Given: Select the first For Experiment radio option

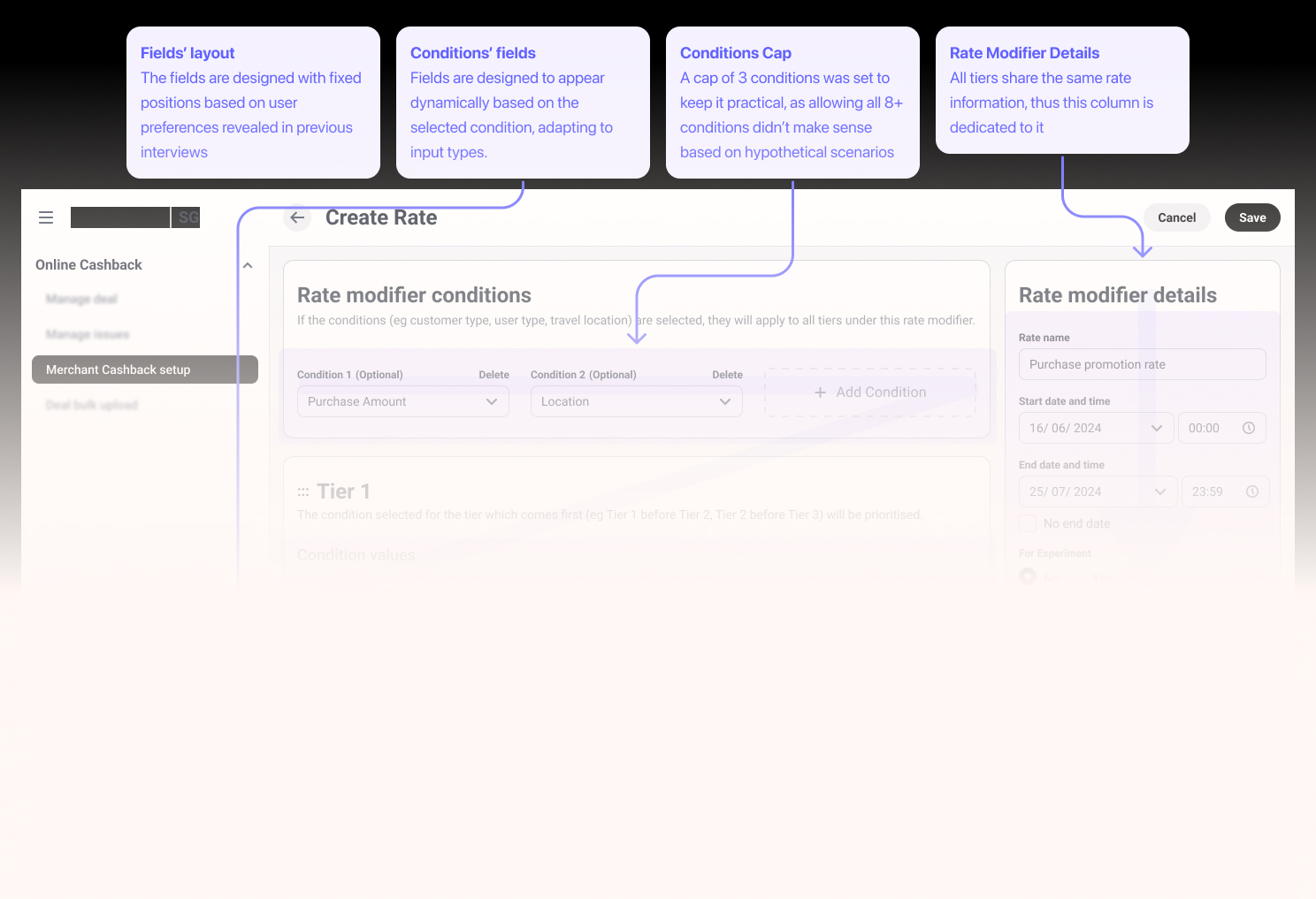Looking at the screenshot, I should (1028, 576).
